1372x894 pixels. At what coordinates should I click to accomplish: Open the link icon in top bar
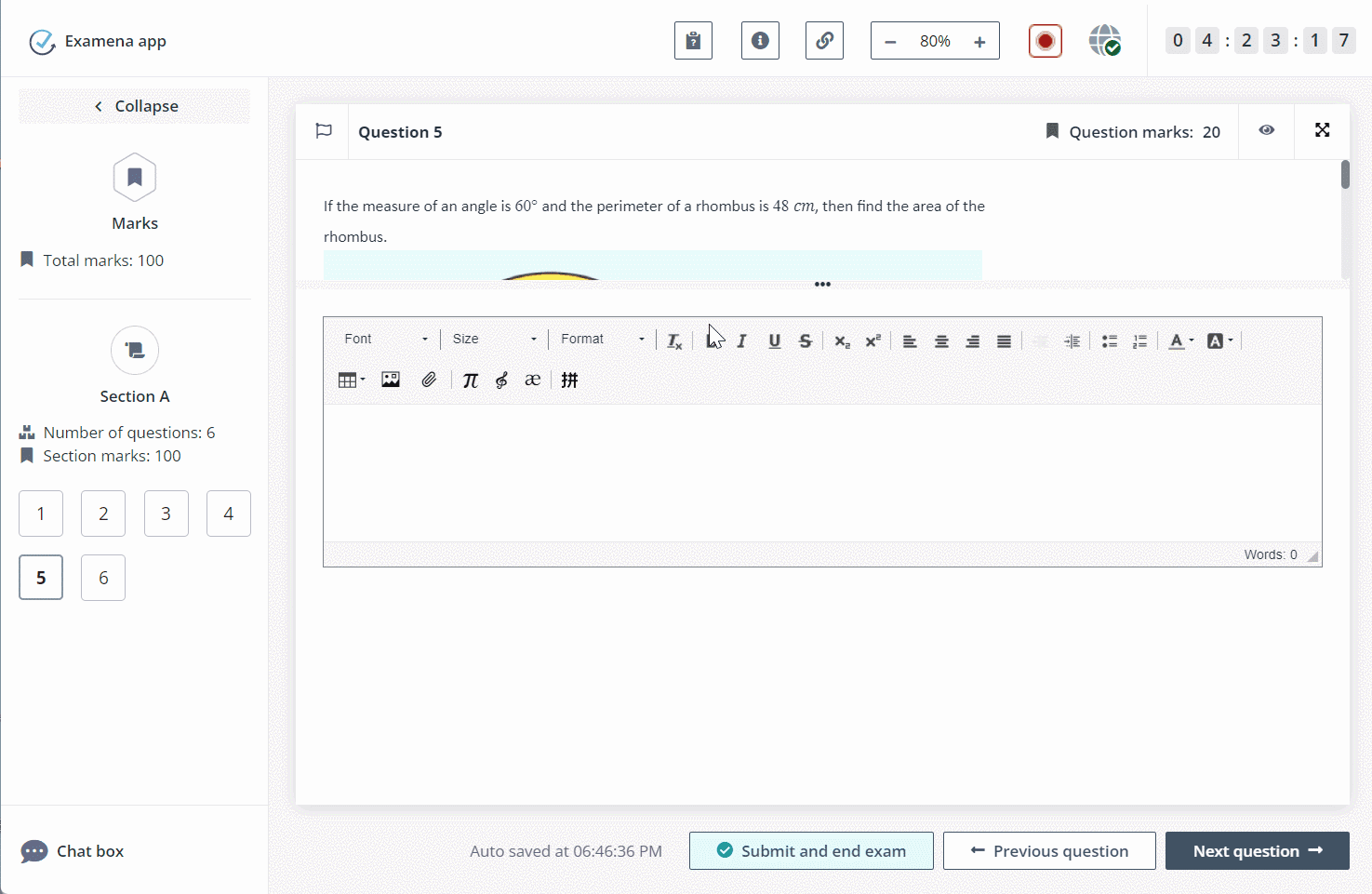824,41
